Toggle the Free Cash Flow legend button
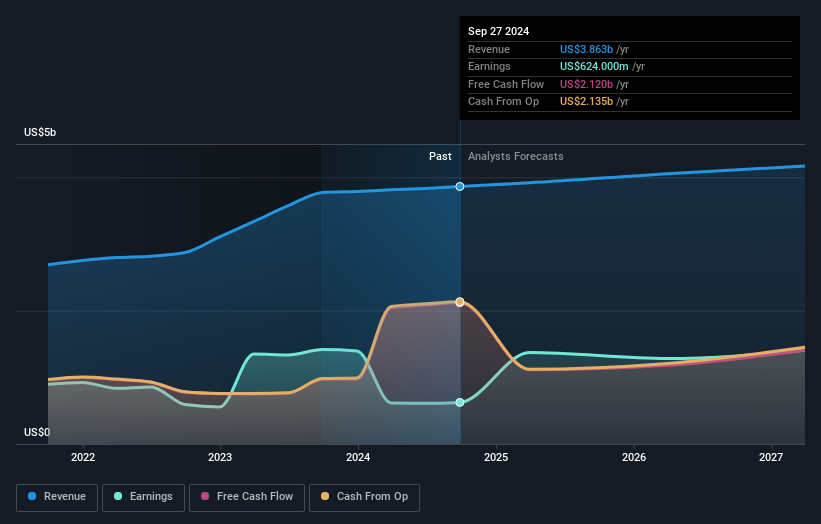Screen dimensions: 821x524 point(247,497)
